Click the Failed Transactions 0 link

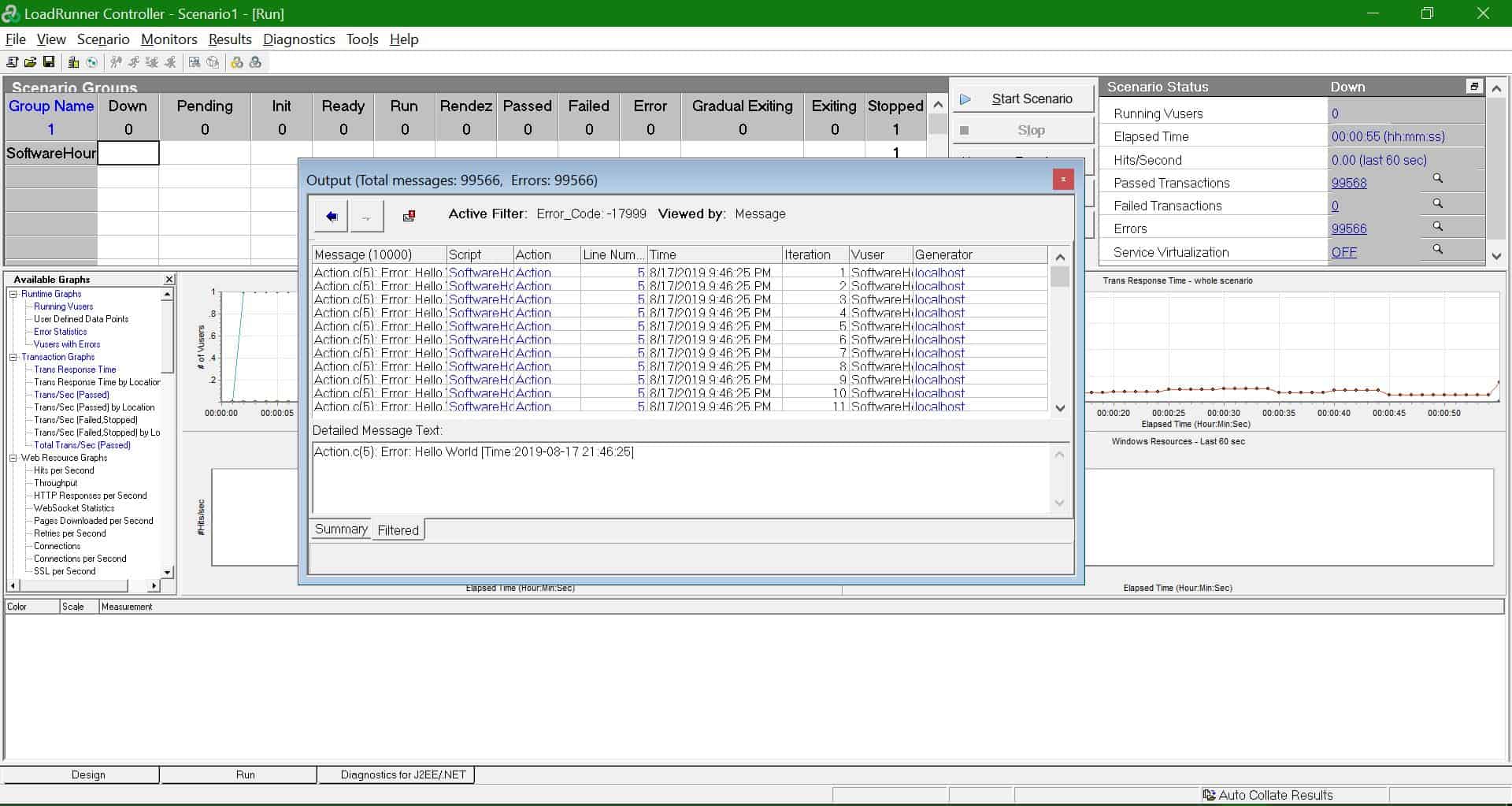pyautogui.click(x=1335, y=206)
